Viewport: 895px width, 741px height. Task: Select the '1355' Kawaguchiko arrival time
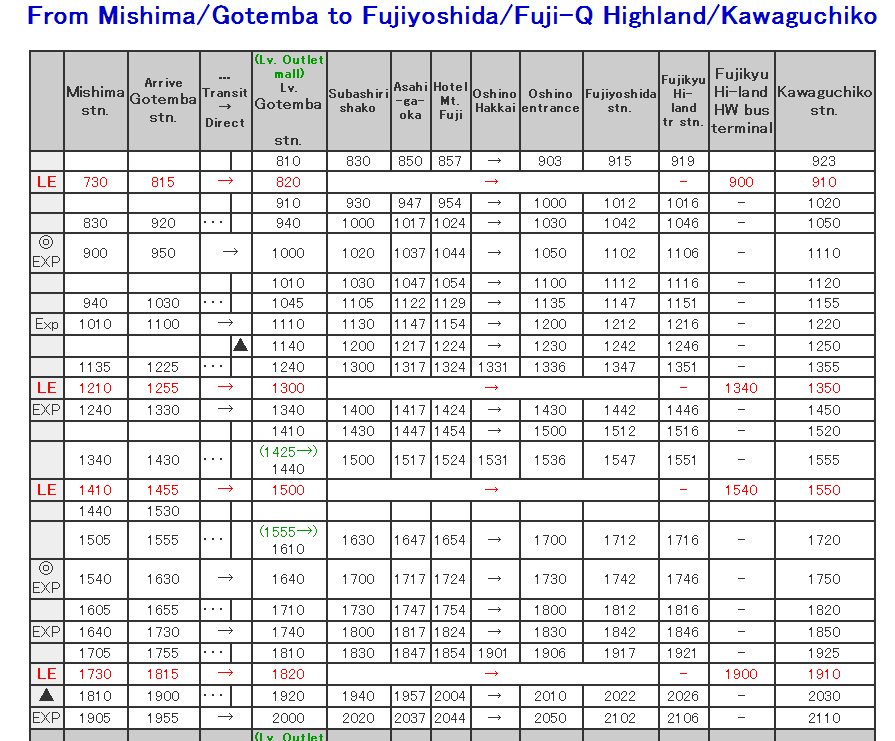point(824,367)
